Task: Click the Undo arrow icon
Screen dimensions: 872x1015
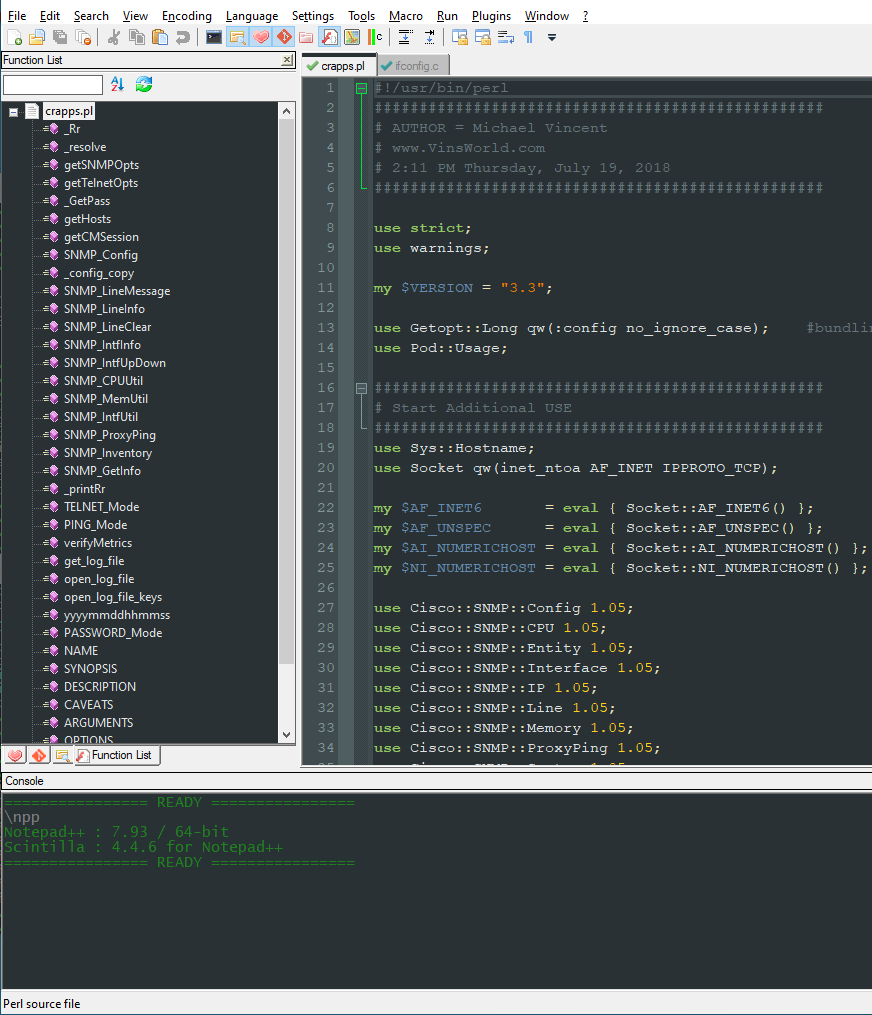Action: pos(183,38)
